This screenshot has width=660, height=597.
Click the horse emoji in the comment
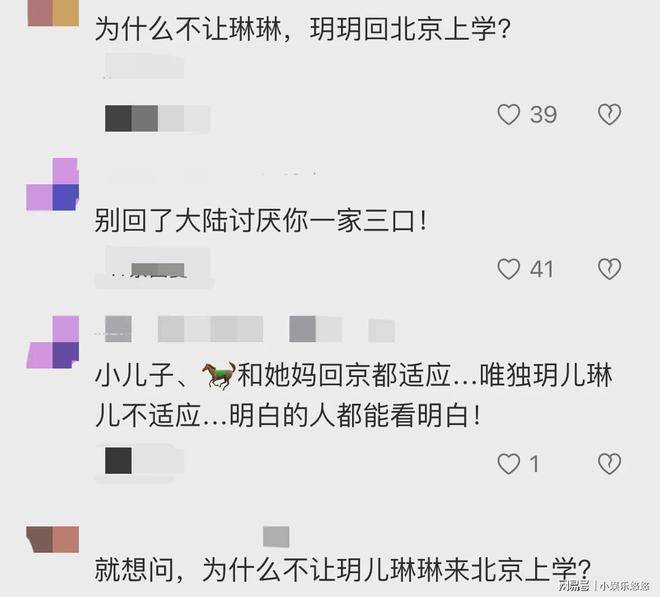(x=218, y=375)
